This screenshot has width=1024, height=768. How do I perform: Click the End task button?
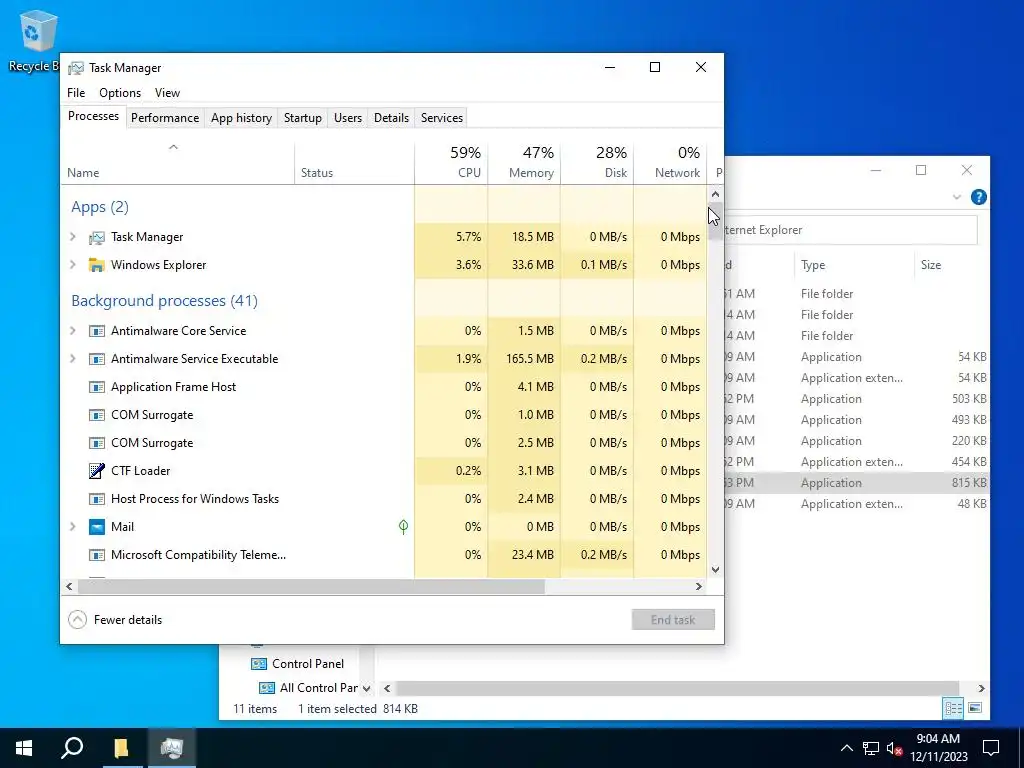pos(673,620)
